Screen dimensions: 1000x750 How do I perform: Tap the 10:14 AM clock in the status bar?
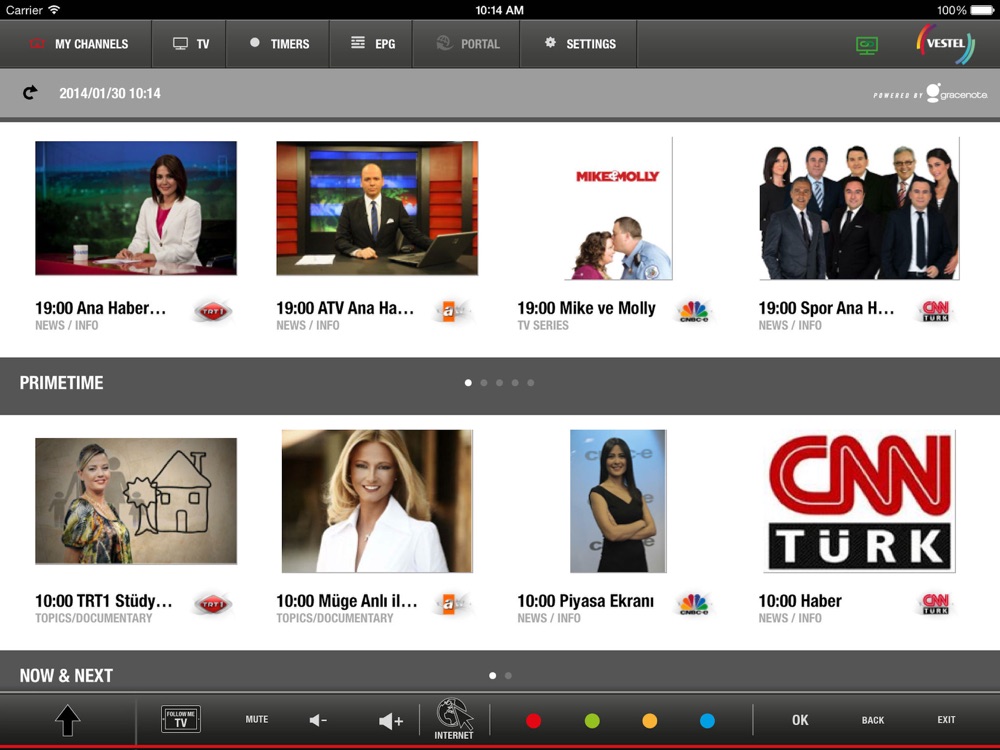click(x=499, y=10)
